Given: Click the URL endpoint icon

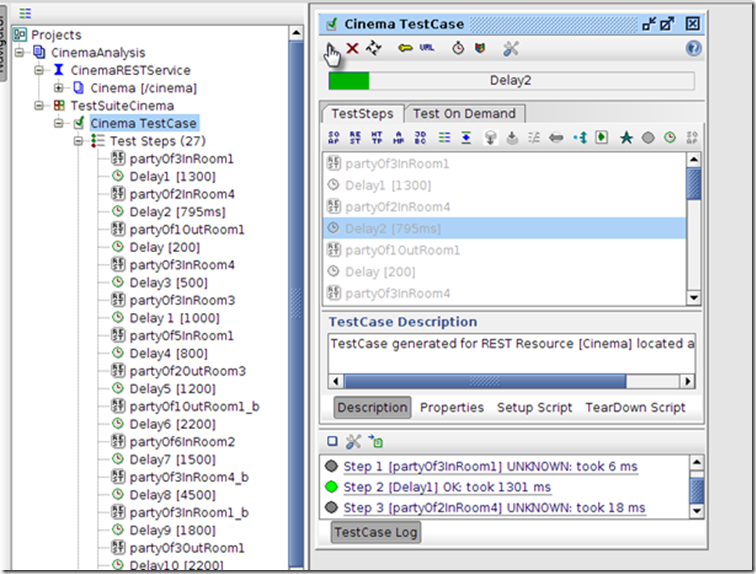Looking at the screenshot, I should click(427, 48).
